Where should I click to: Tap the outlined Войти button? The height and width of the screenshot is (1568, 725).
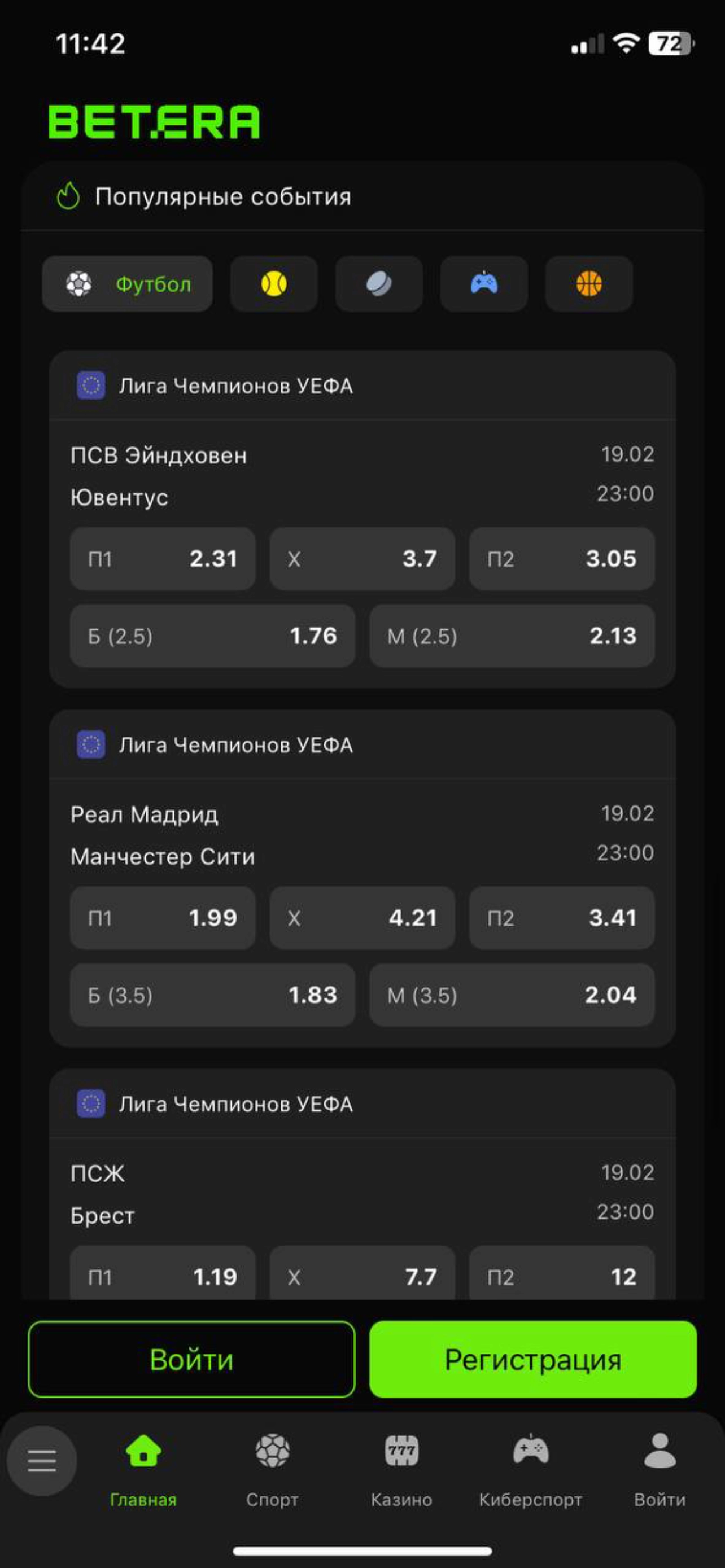pos(191,1359)
